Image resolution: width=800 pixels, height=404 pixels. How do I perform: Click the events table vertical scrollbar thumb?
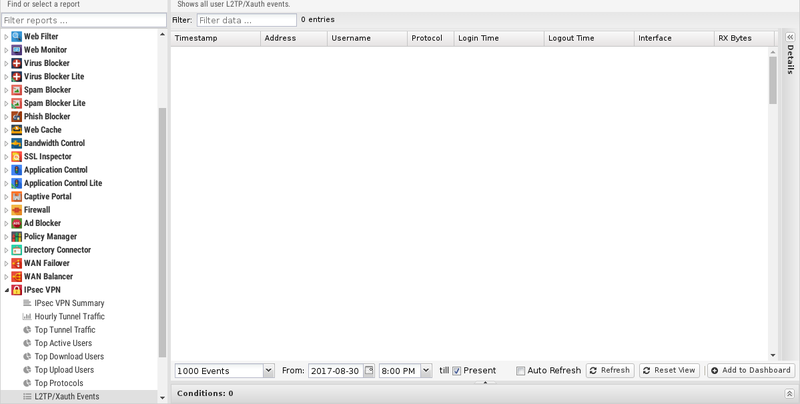[773, 80]
